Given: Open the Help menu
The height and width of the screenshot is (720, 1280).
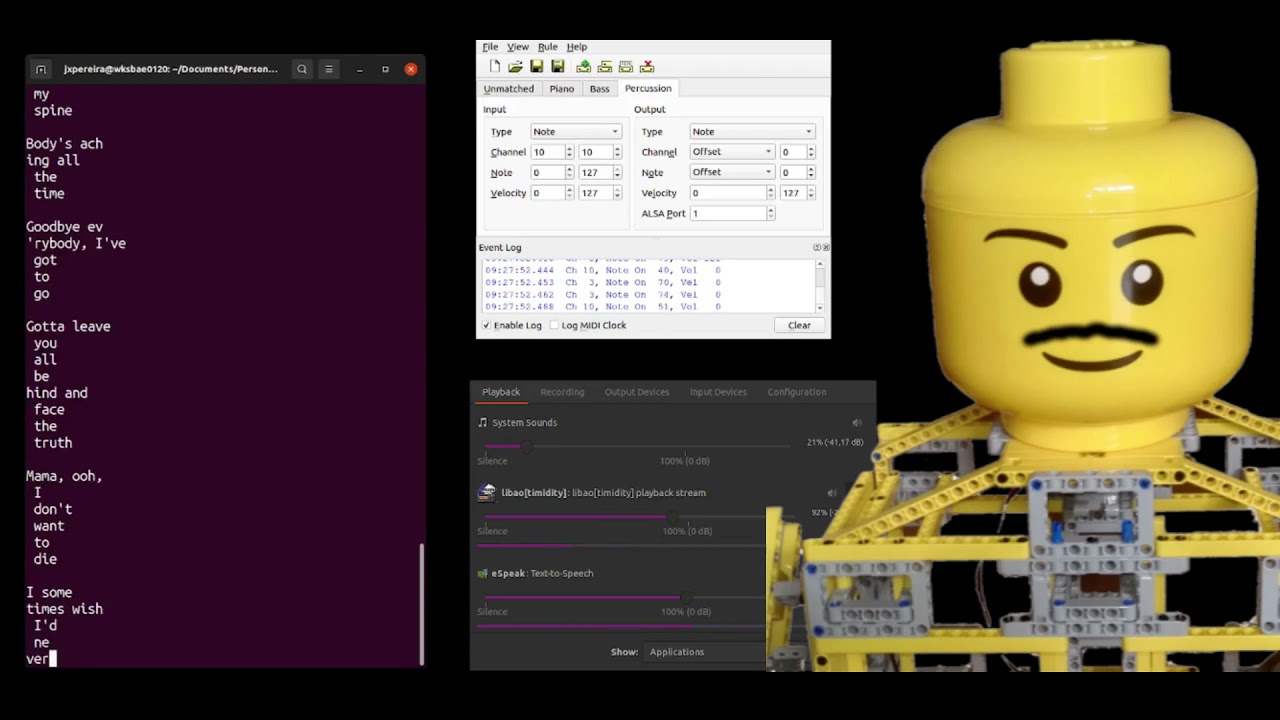Looking at the screenshot, I should point(577,47).
